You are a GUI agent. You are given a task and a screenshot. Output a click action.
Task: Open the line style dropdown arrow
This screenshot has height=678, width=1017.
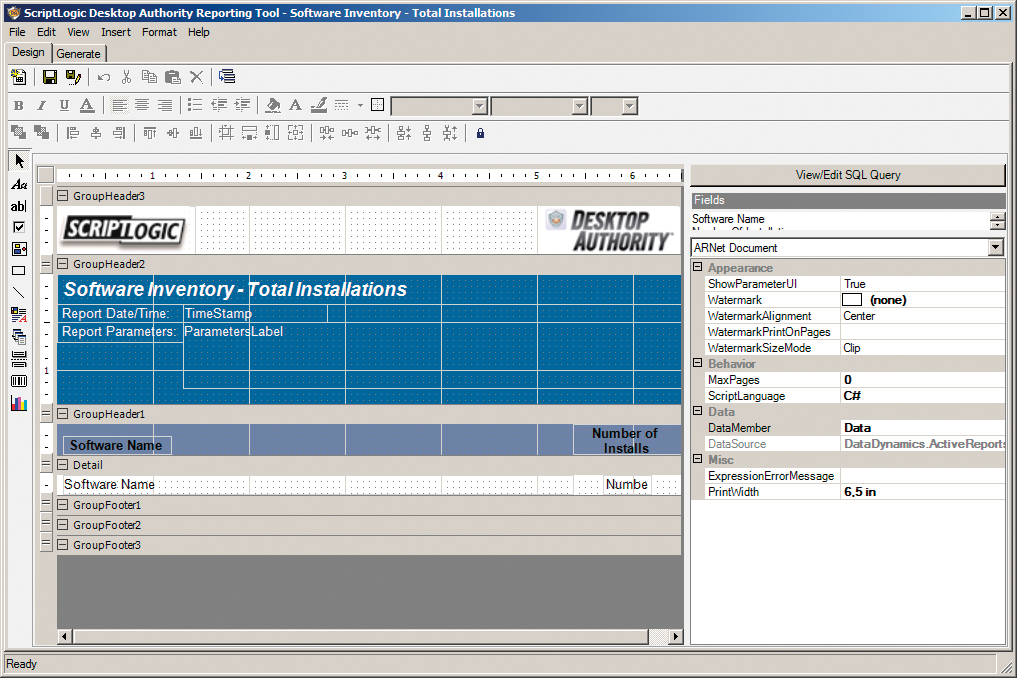[x=360, y=105]
